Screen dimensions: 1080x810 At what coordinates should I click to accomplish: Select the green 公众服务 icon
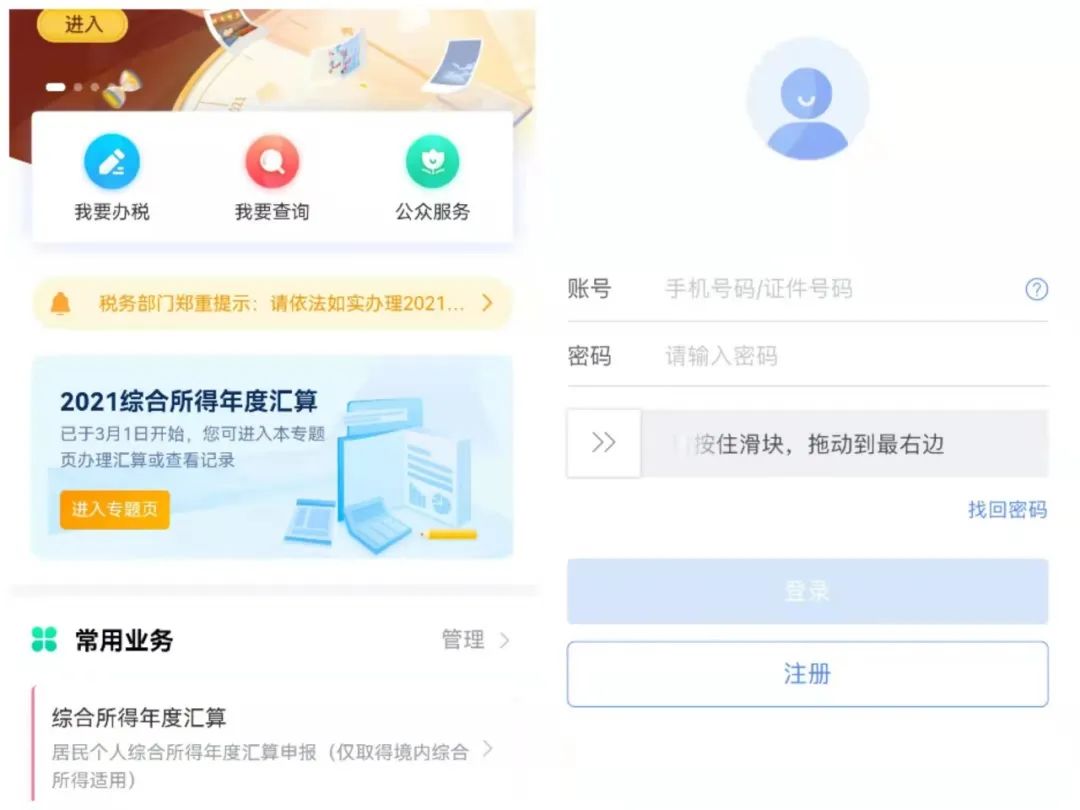[433, 162]
